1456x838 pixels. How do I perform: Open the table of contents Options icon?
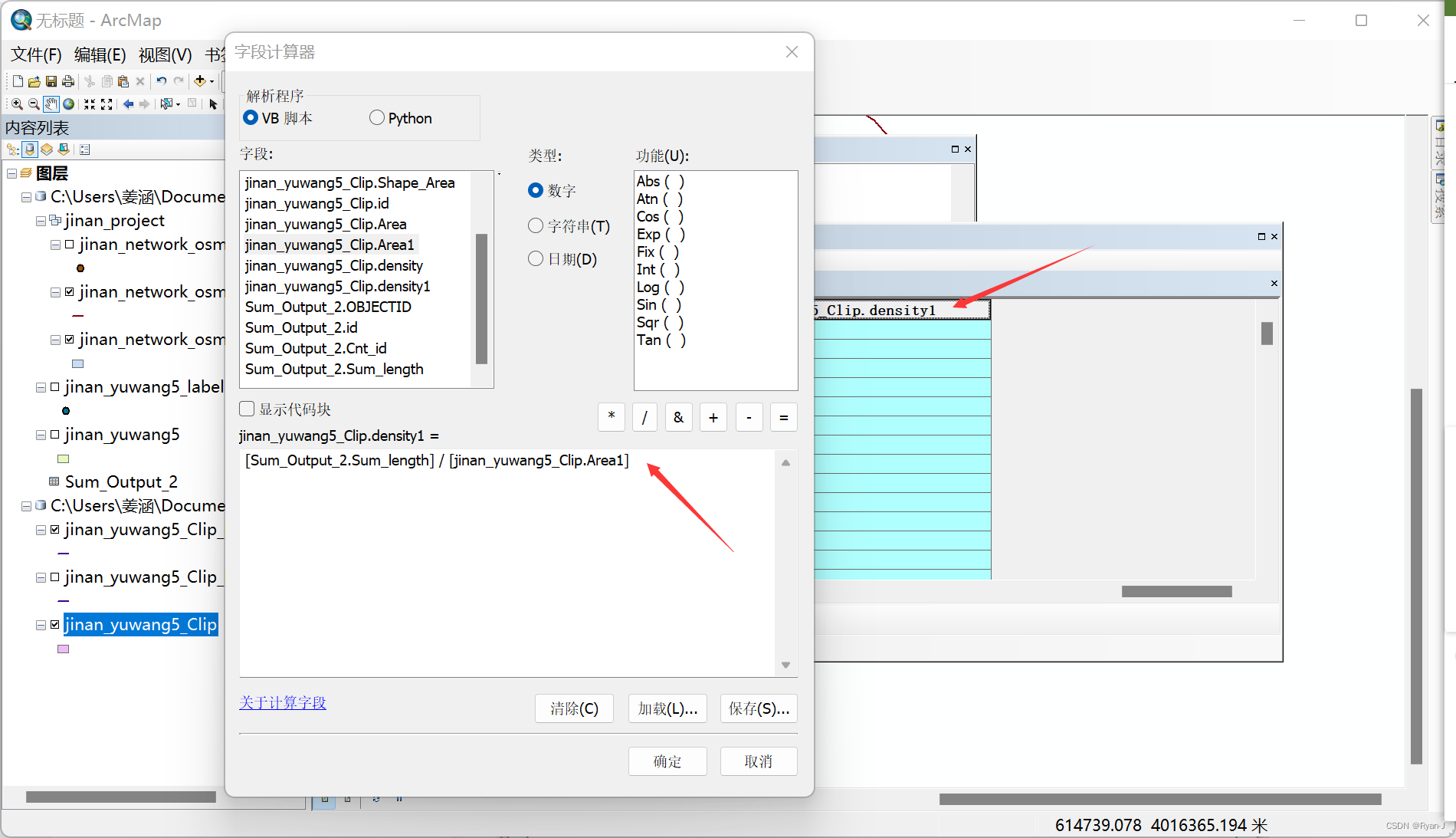85,150
